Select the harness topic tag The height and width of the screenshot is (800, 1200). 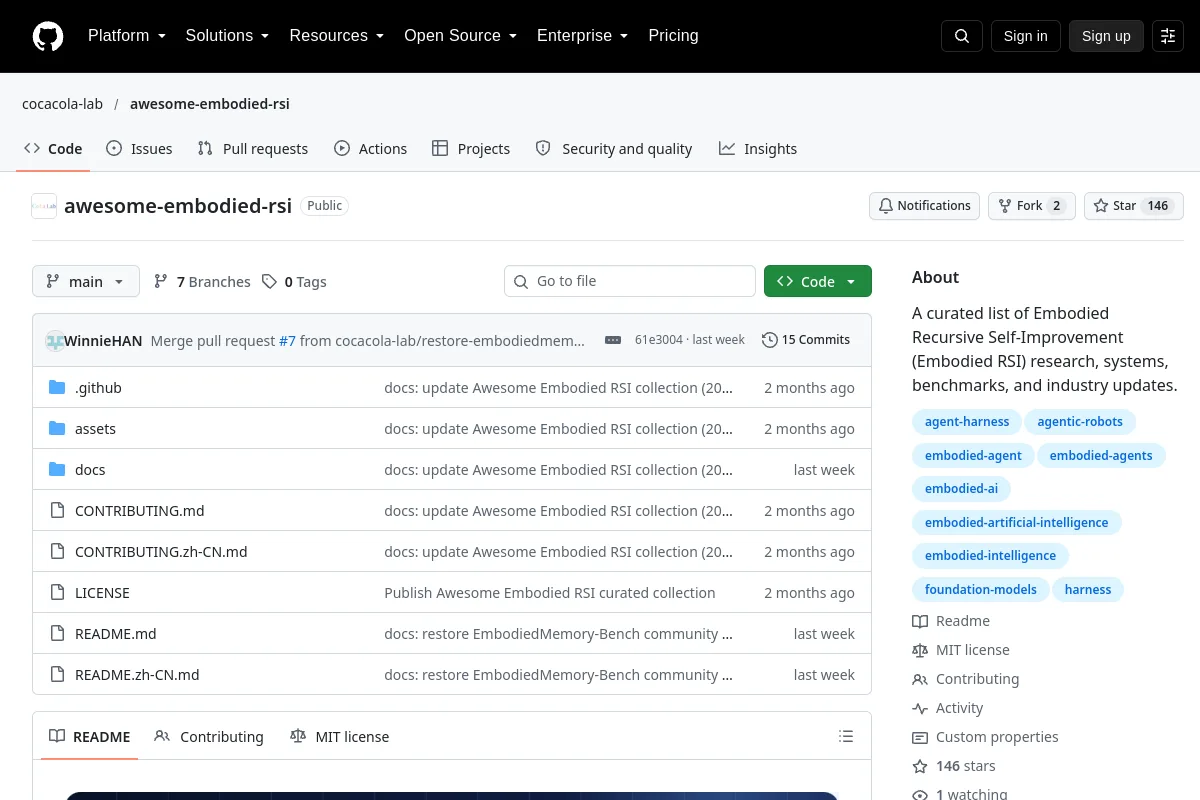(x=1088, y=590)
